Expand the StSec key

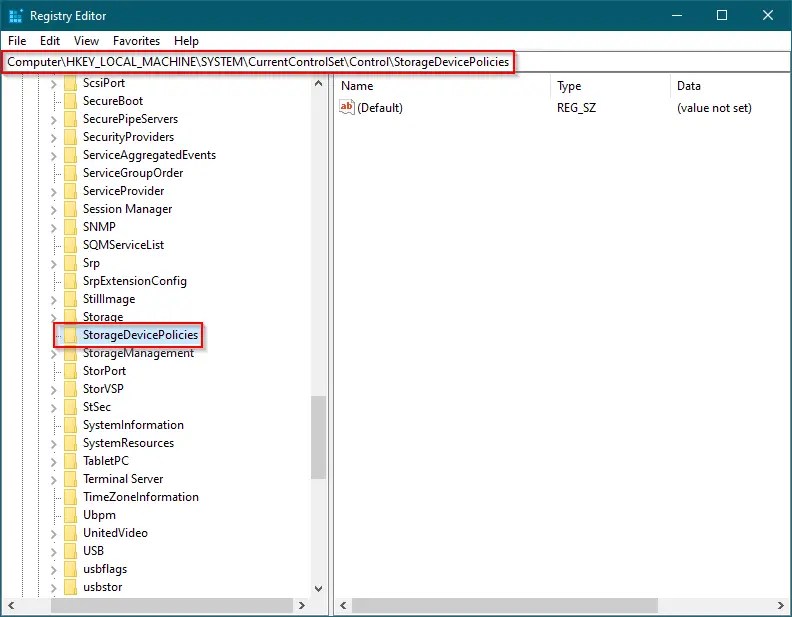54,407
